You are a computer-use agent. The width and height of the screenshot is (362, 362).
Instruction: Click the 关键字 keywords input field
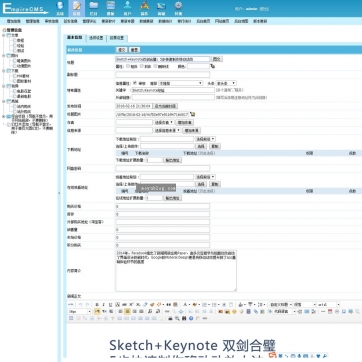[x=172, y=90]
